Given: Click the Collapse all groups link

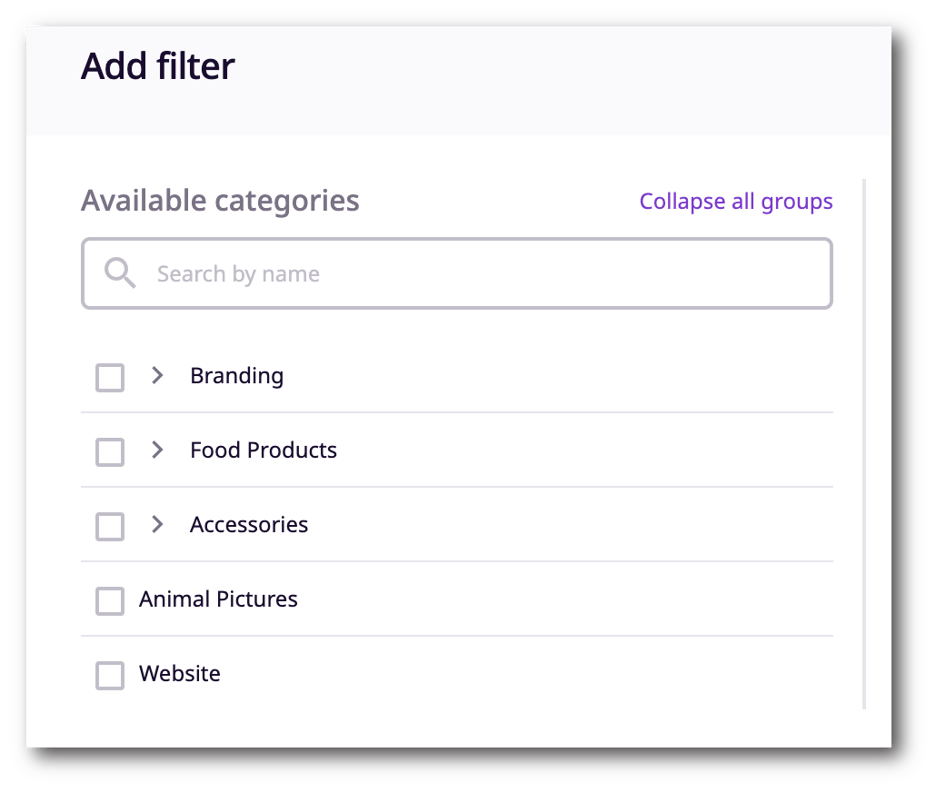Looking at the screenshot, I should pyautogui.click(x=736, y=201).
